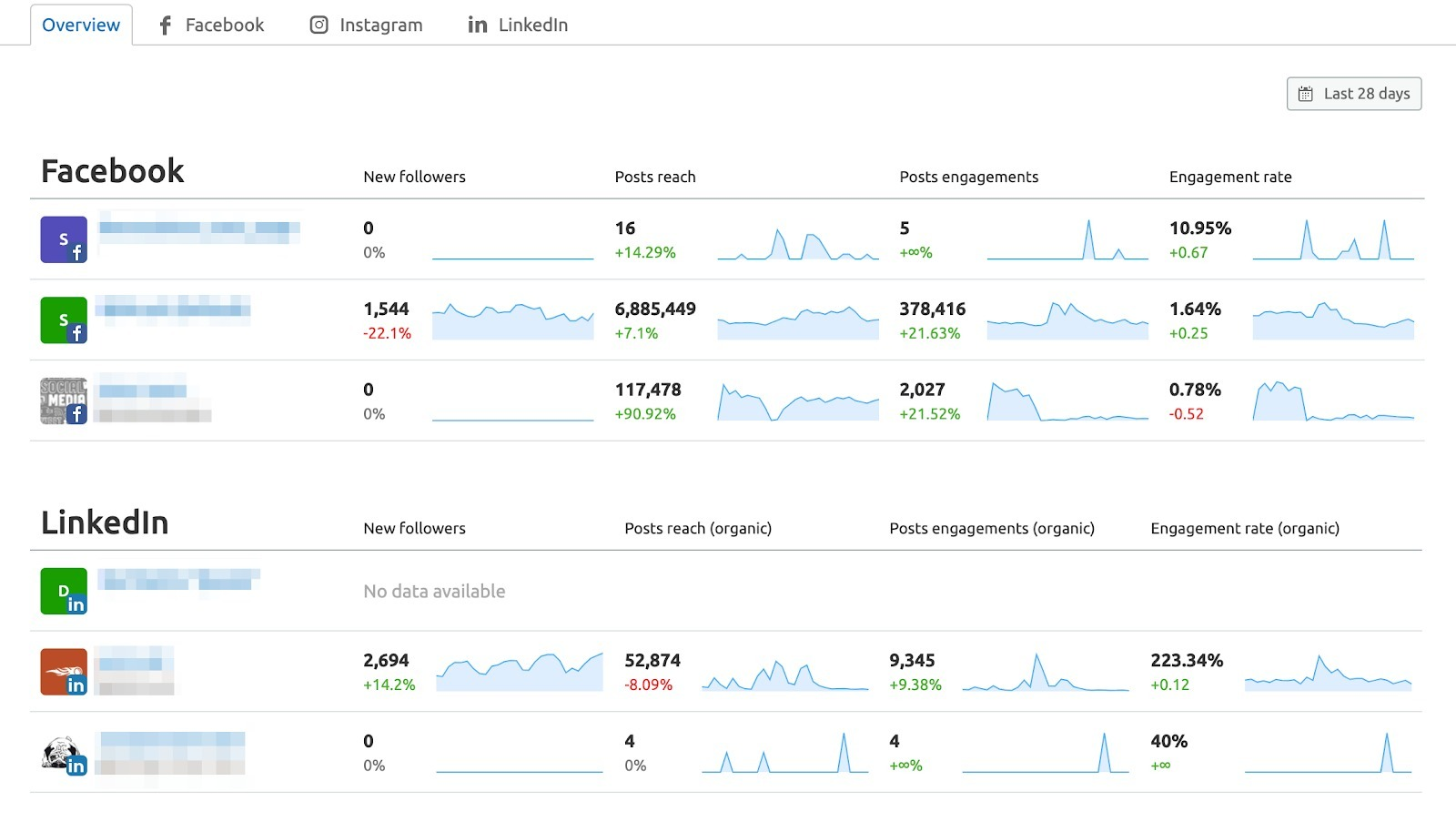Click the Instagram camera icon
Viewport: 1456px width, 832px height.
pyautogui.click(x=318, y=25)
